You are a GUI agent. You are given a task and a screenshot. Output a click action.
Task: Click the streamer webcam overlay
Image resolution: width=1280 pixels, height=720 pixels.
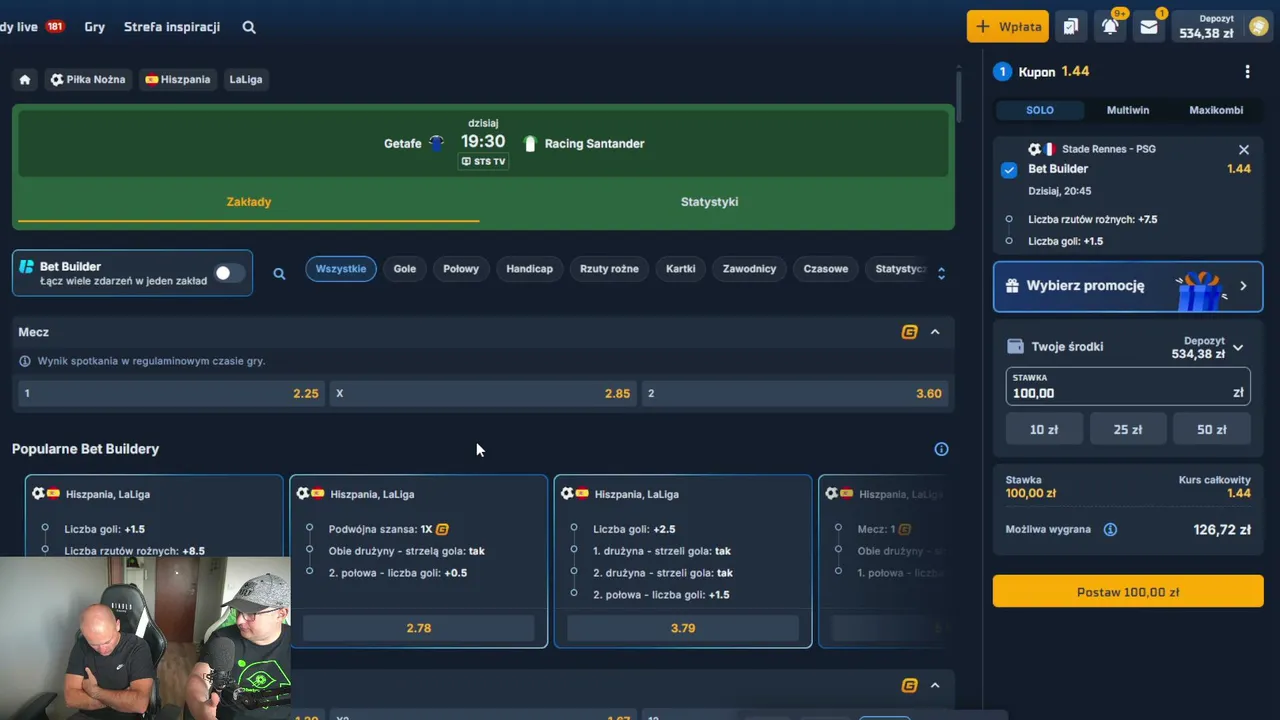point(145,638)
